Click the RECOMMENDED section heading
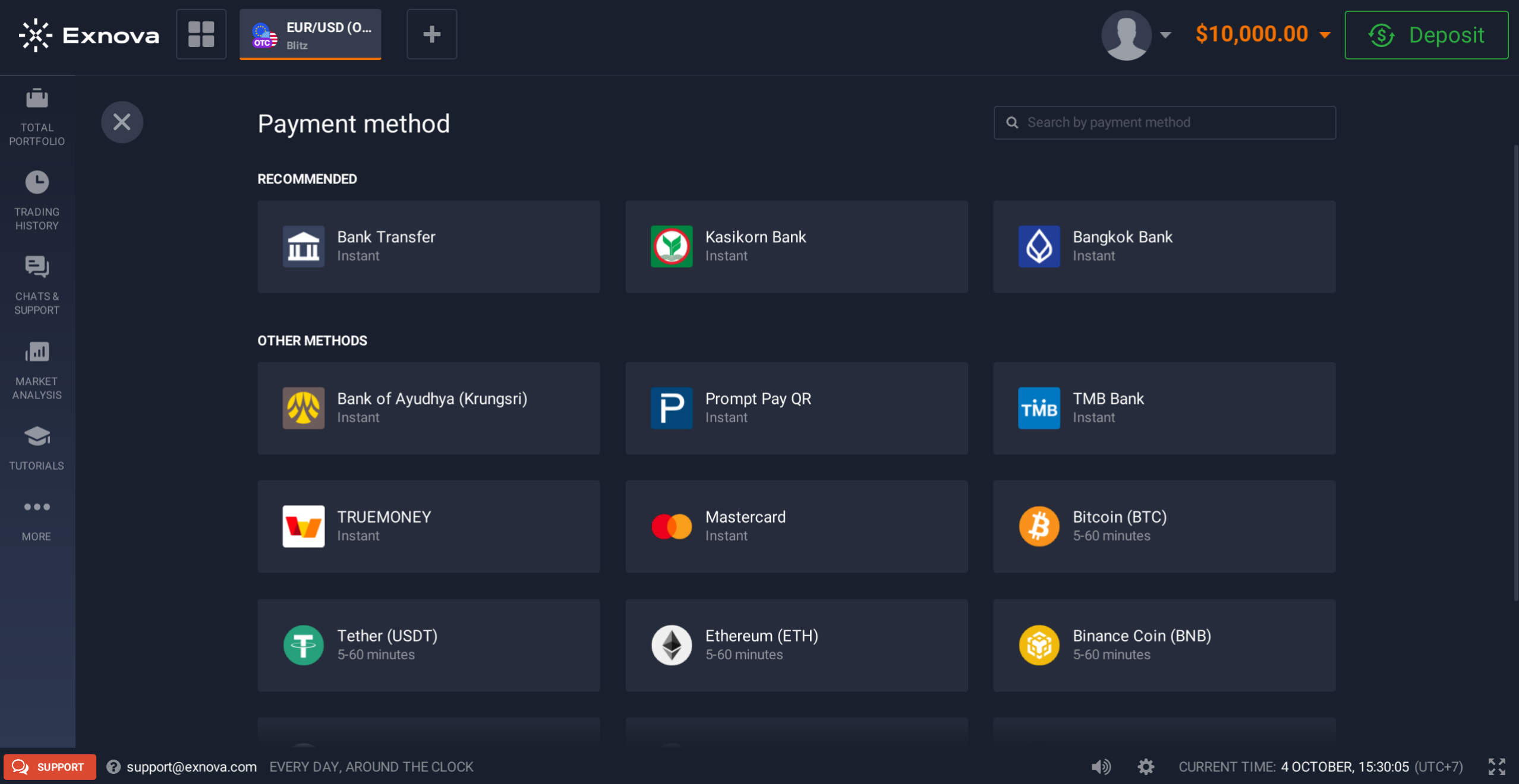The width and height of the screenshot is (1519, 784). 307,179
